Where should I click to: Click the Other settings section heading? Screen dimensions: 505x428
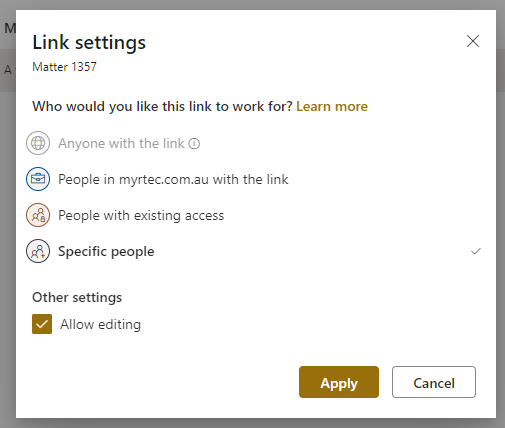coord(77,297)
